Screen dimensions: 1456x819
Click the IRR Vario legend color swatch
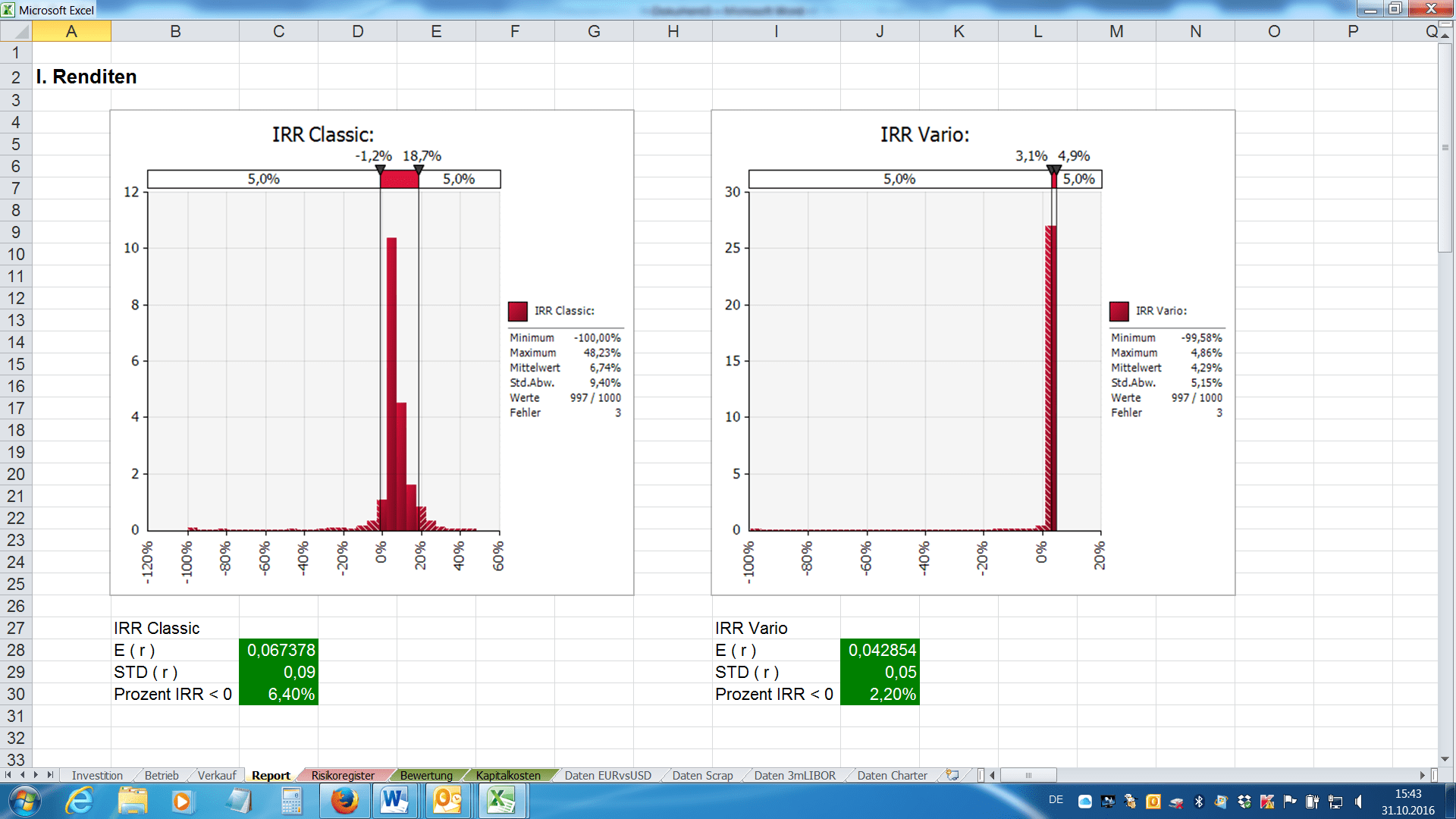click(x=1119, y=311)
